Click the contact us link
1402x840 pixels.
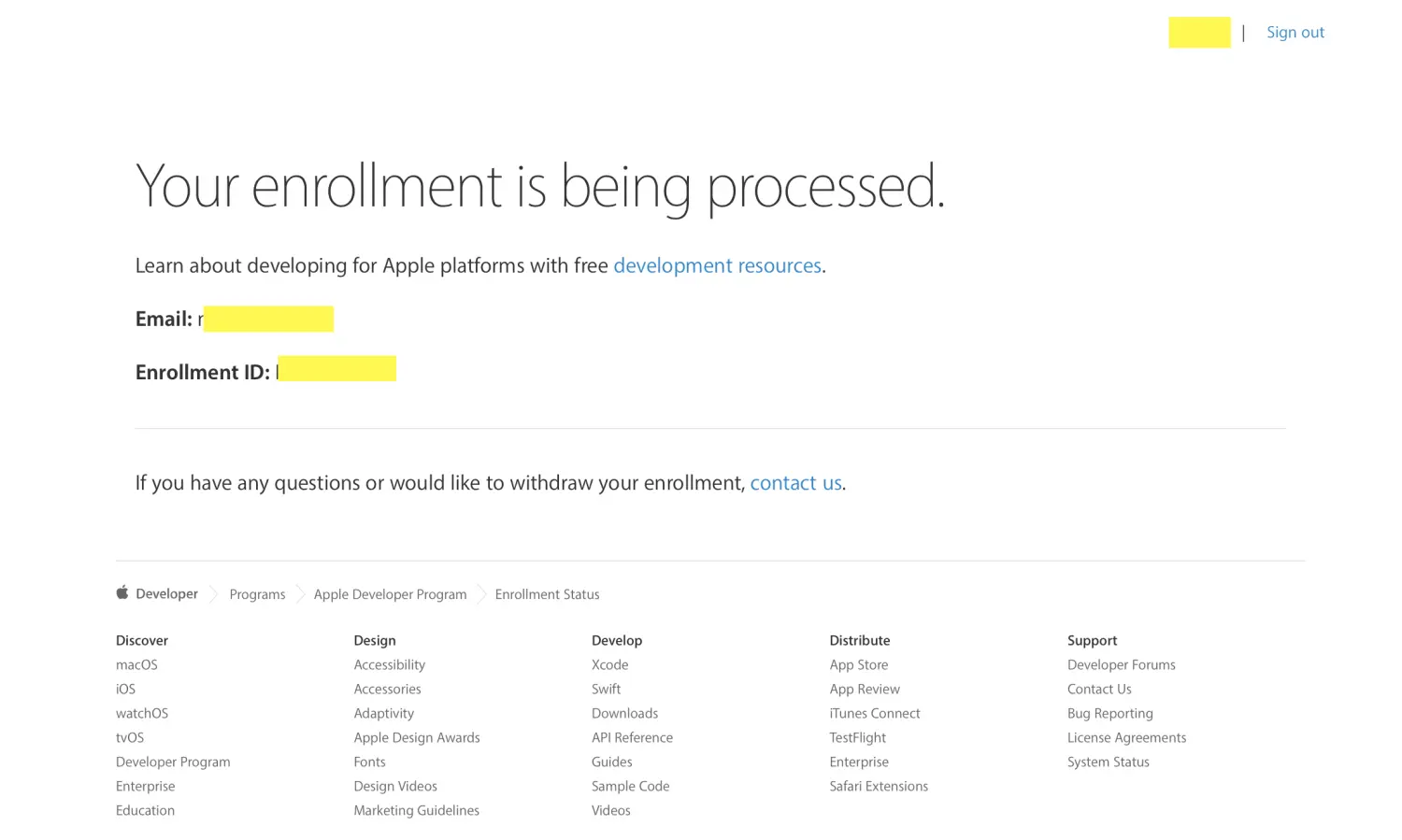tap(795, 483)
